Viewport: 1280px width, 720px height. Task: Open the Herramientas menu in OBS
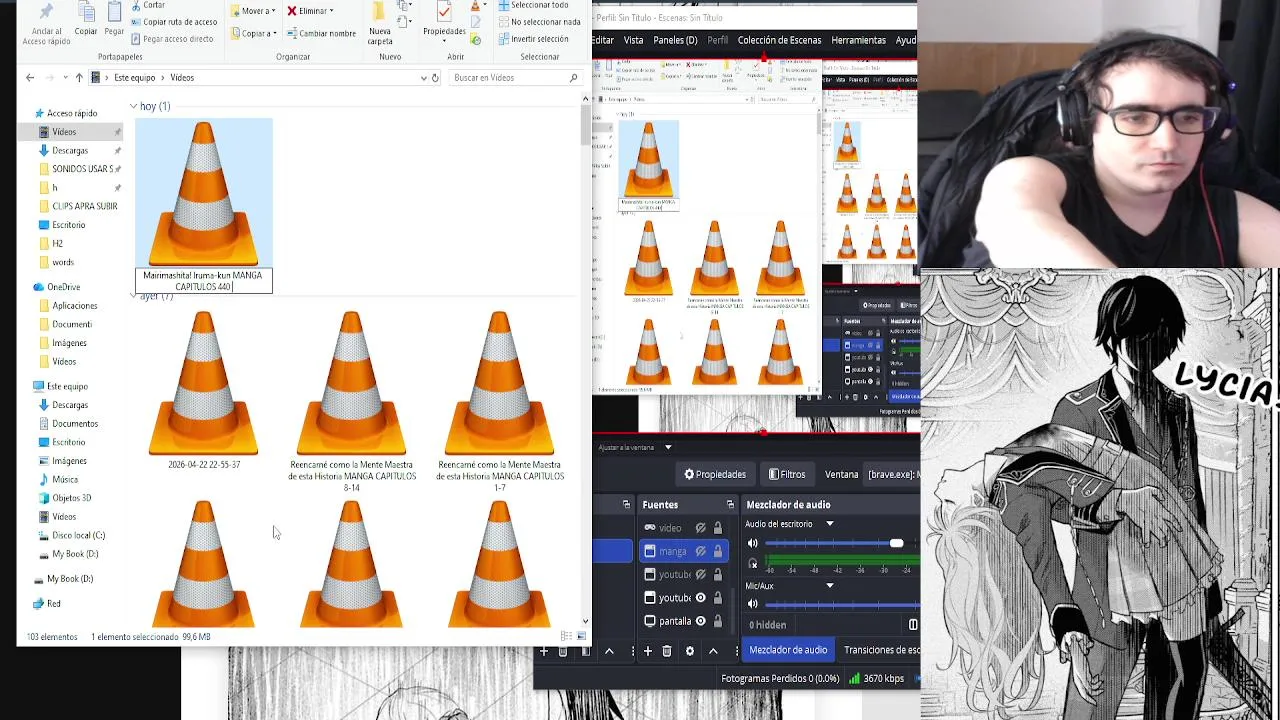pyautogui.click(x=858, y=40)
